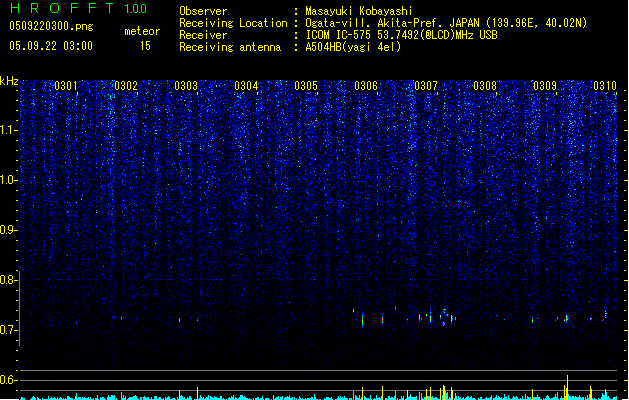Image resolution: width=629 pixels, height=400 pixels.
Task: Click antenna text A504HB(yagi 4el)
Action: click(x=353, y=47)
